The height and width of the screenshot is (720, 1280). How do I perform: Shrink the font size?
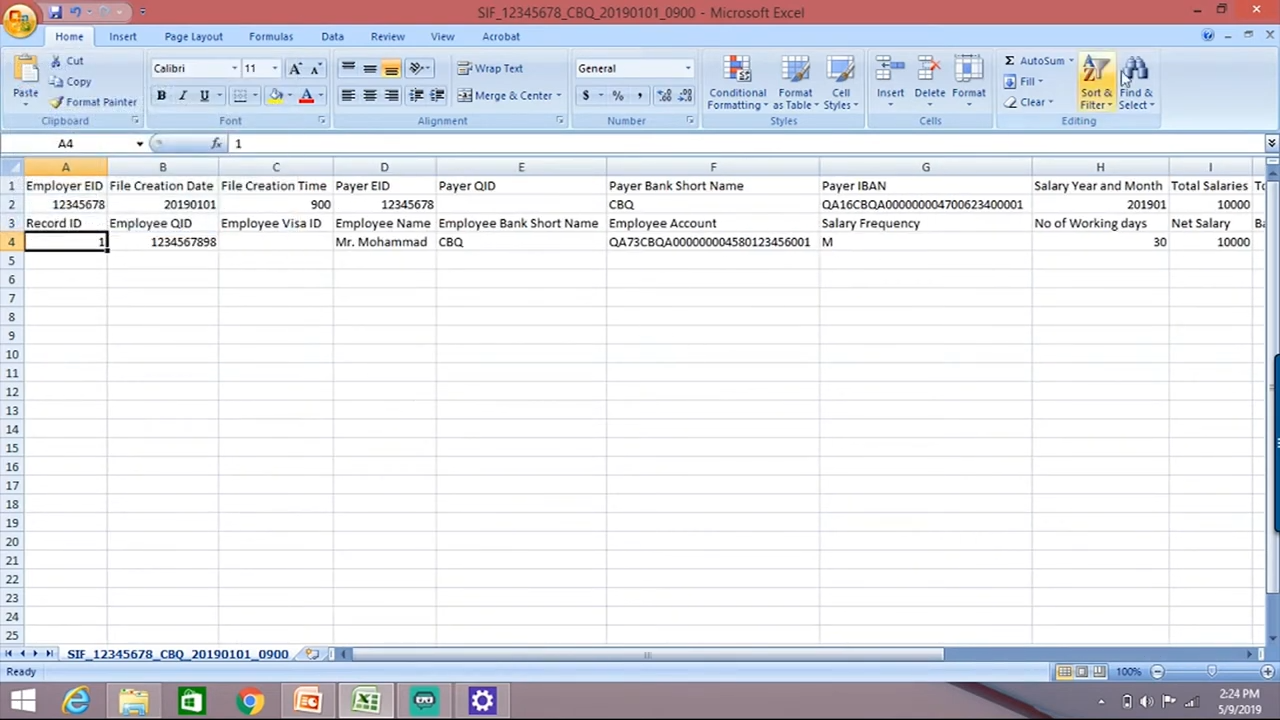tap(315, 68)
